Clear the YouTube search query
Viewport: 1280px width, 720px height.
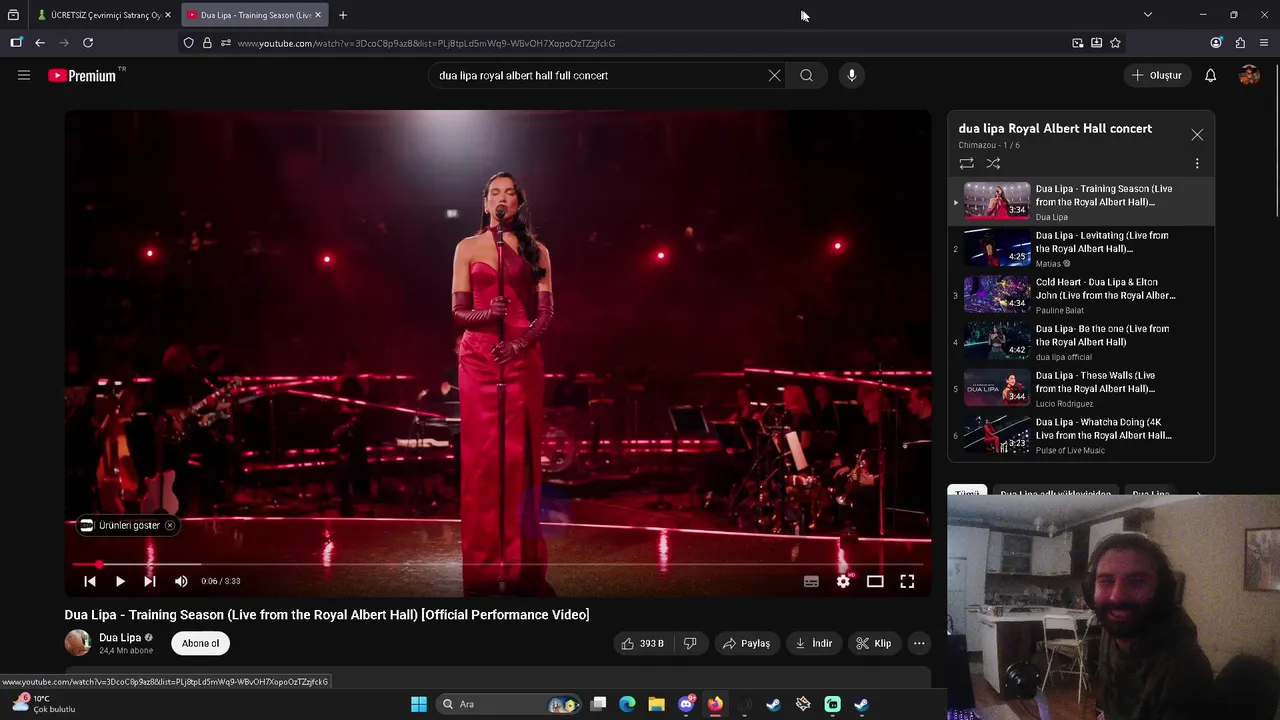pos(774,75)
